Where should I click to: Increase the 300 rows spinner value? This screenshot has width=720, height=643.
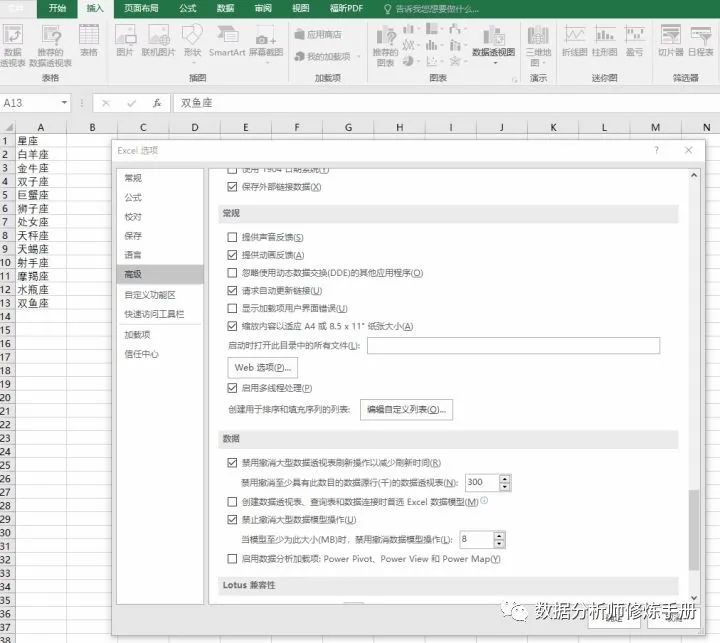(x=505, y=479)
